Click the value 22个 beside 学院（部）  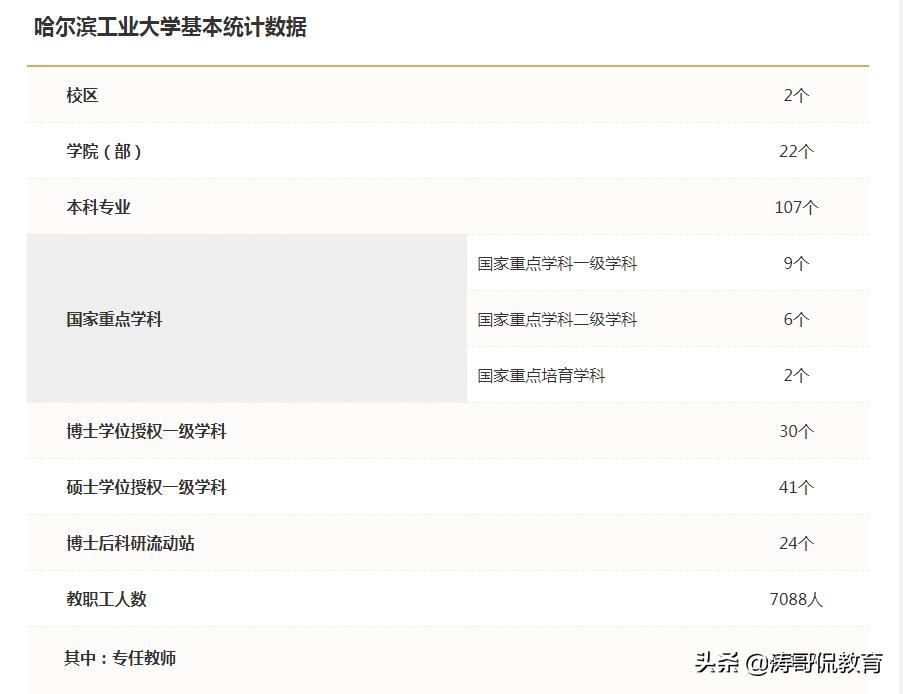pos(795,151)
